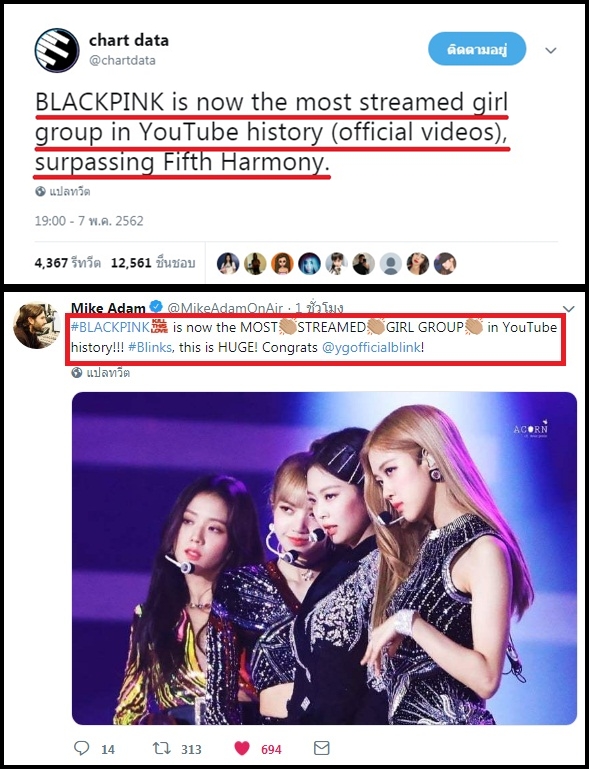The height and width of the screenshot is (769, 589).
Task: Click the retweet arrows icon
Action: pos(161,748)
